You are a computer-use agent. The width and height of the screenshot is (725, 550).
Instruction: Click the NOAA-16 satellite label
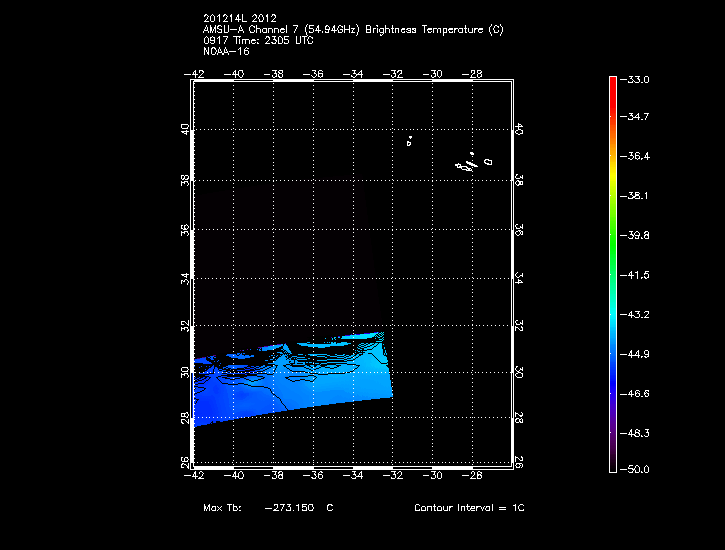tap(225, 52)
